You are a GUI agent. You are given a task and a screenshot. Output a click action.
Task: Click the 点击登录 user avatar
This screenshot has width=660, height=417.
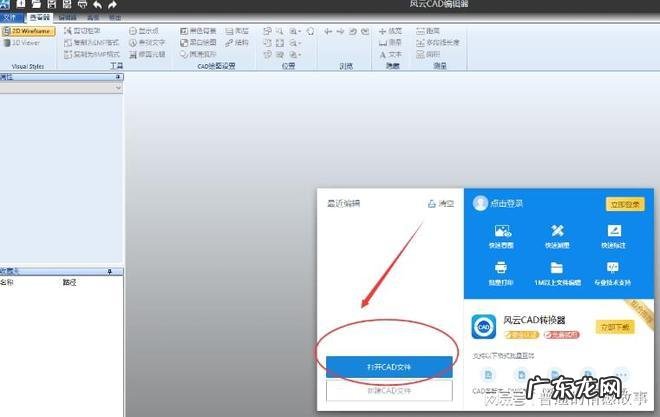tap(480, 204)
